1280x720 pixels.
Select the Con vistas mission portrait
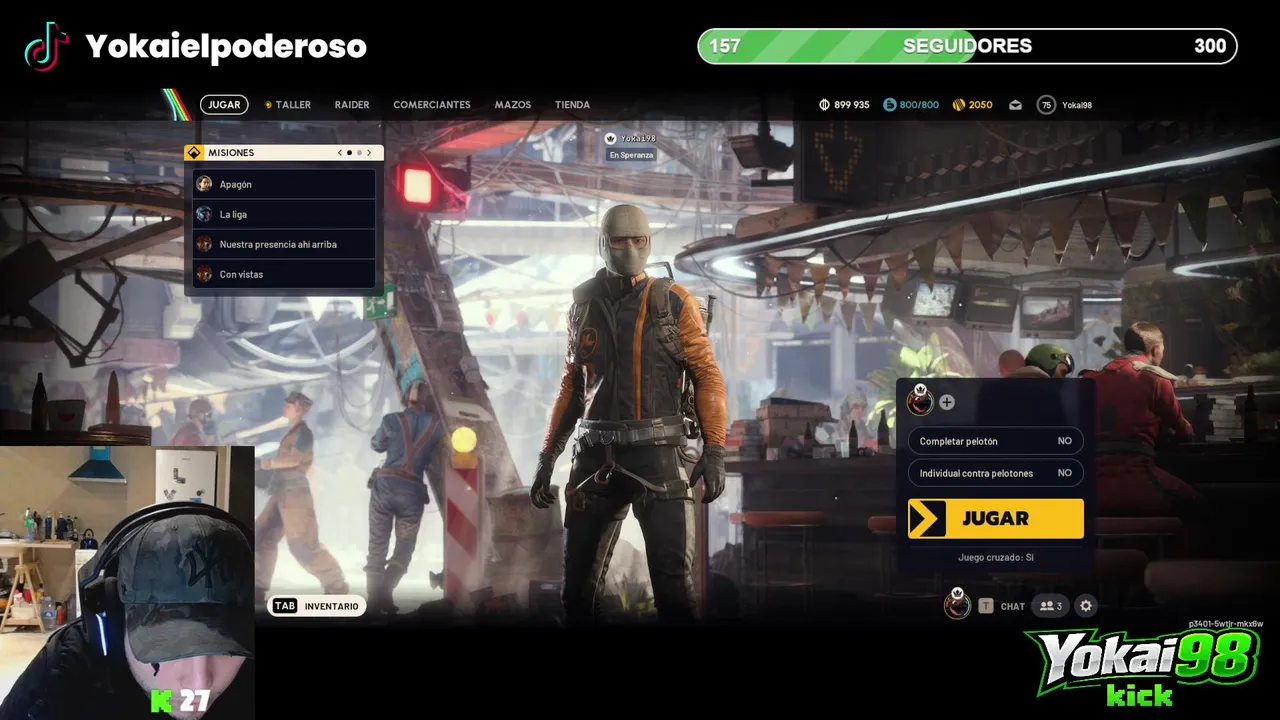point(204,274)
